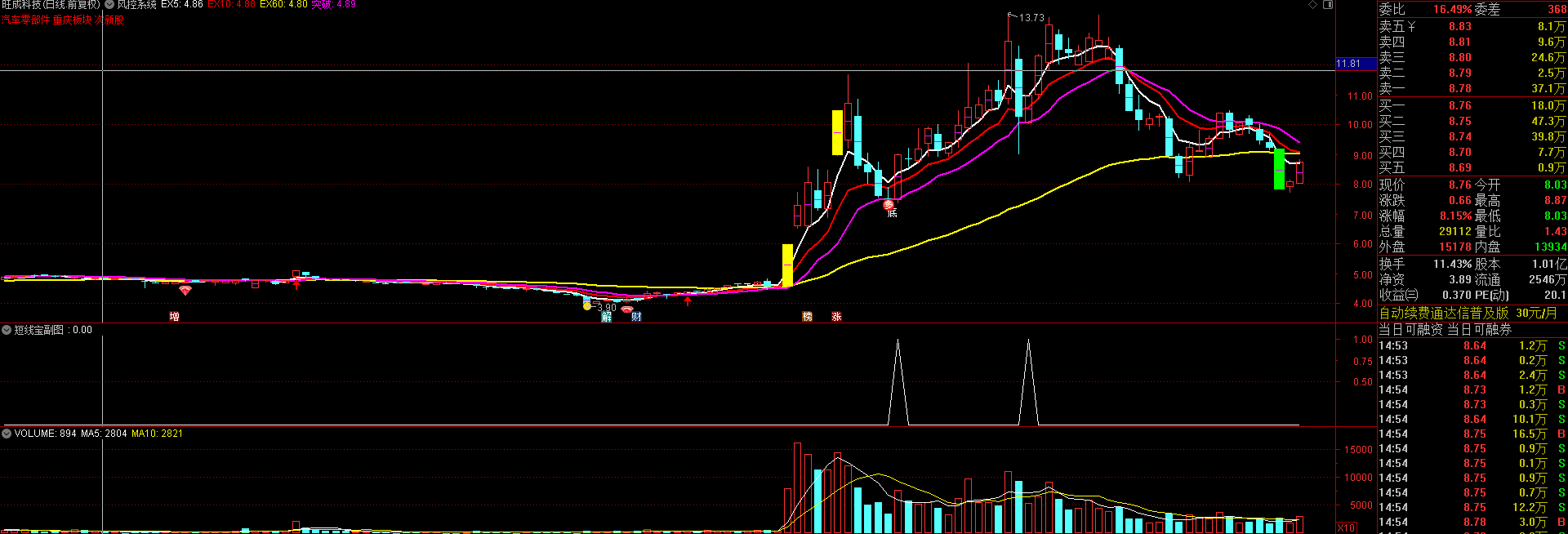Click the 最高 8.87 value
The width and height of the screenshot is (1568, 534).
tap(1555, 201)
